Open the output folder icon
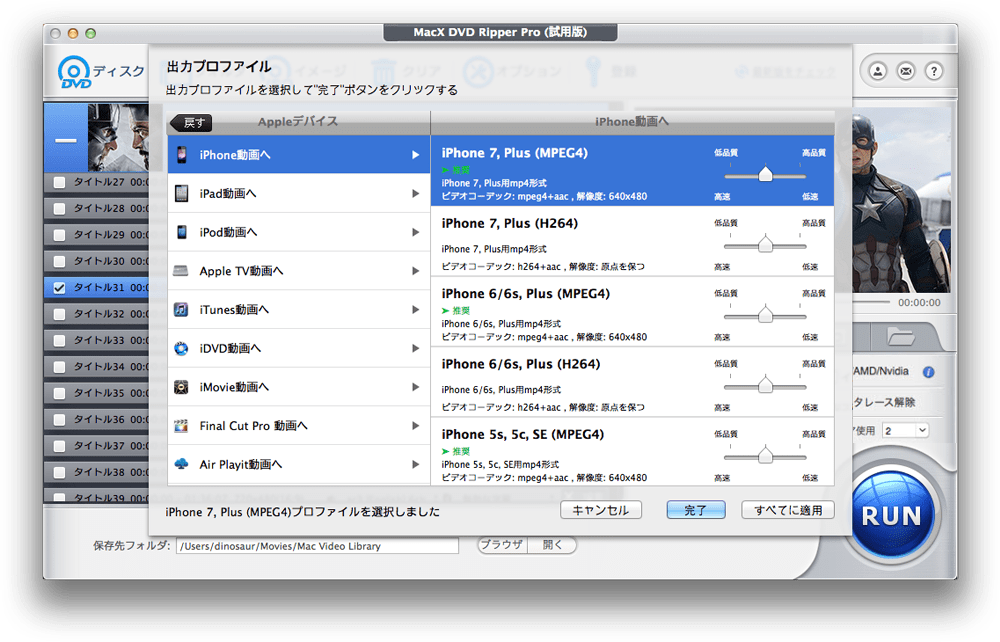This screenshot has width=1000, height=642. [901, 336]
